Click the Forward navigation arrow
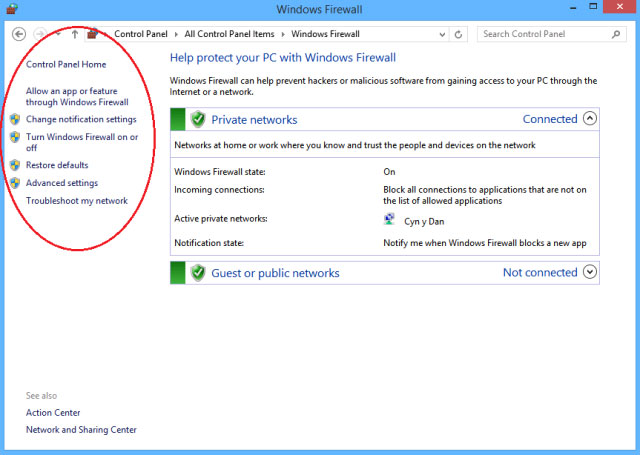640x455 pixels. pos(40,34)
